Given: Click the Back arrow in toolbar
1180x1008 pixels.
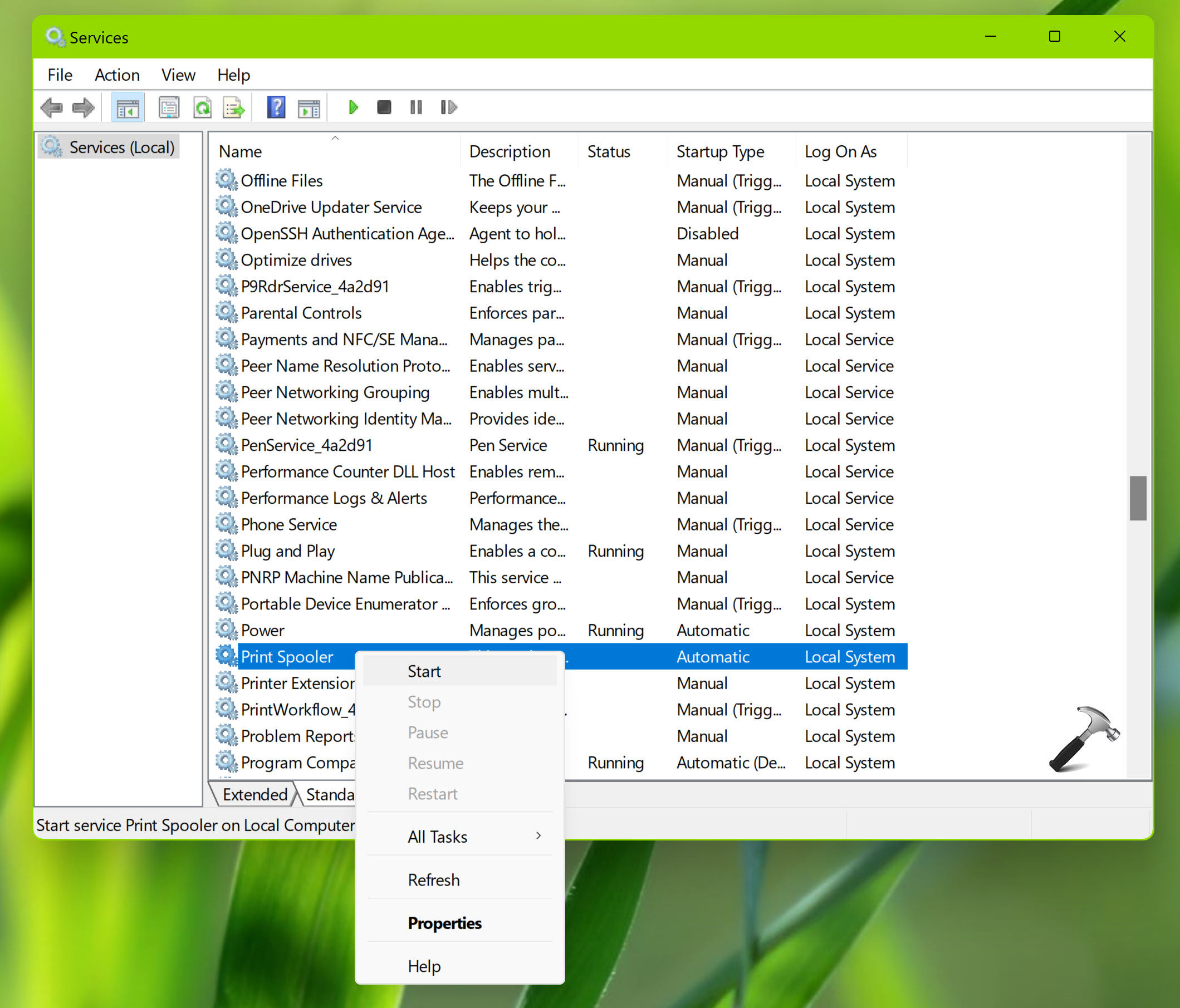Looking at the screenshot, I should (52, 107).
